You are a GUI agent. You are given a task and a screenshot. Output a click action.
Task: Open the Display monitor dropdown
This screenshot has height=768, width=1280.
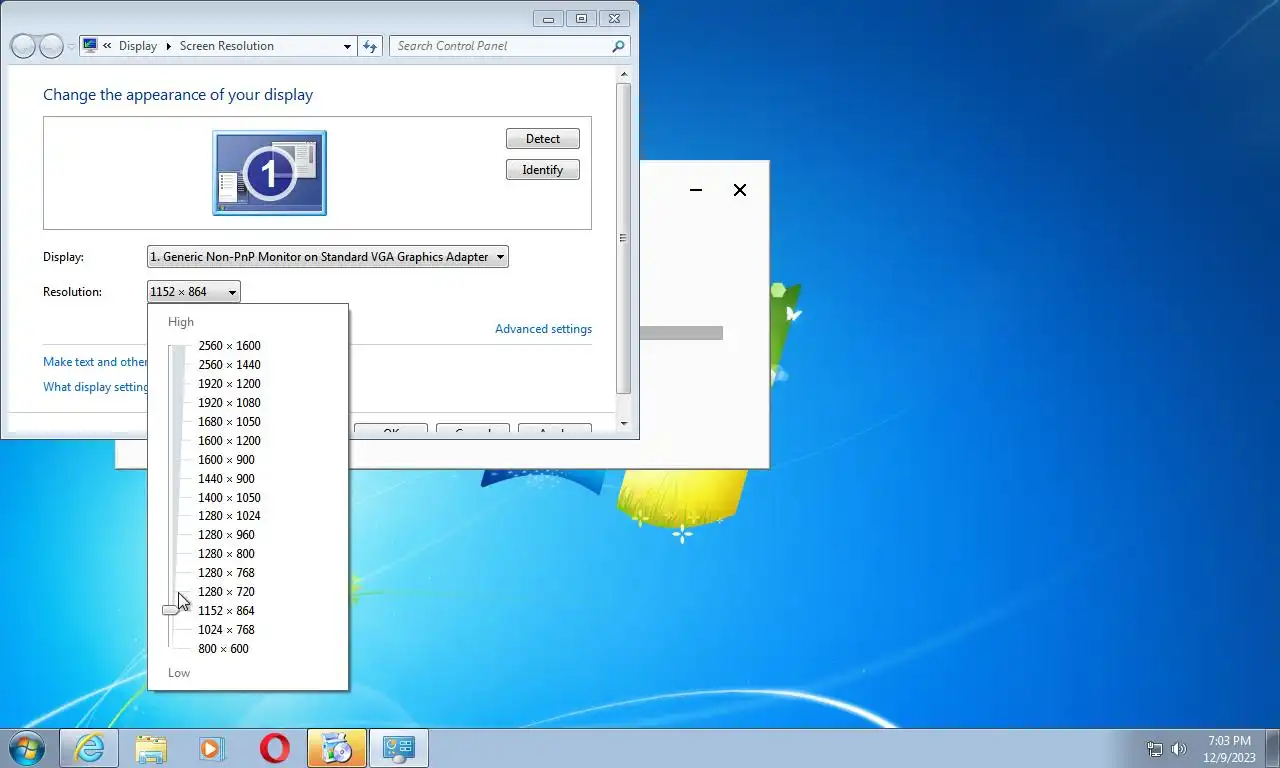coord(328,257)
